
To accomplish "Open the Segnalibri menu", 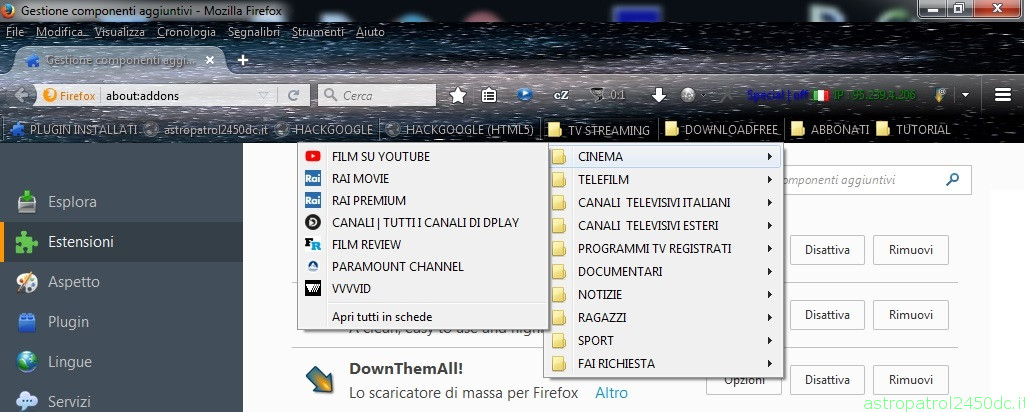I will tap(254, 31).
